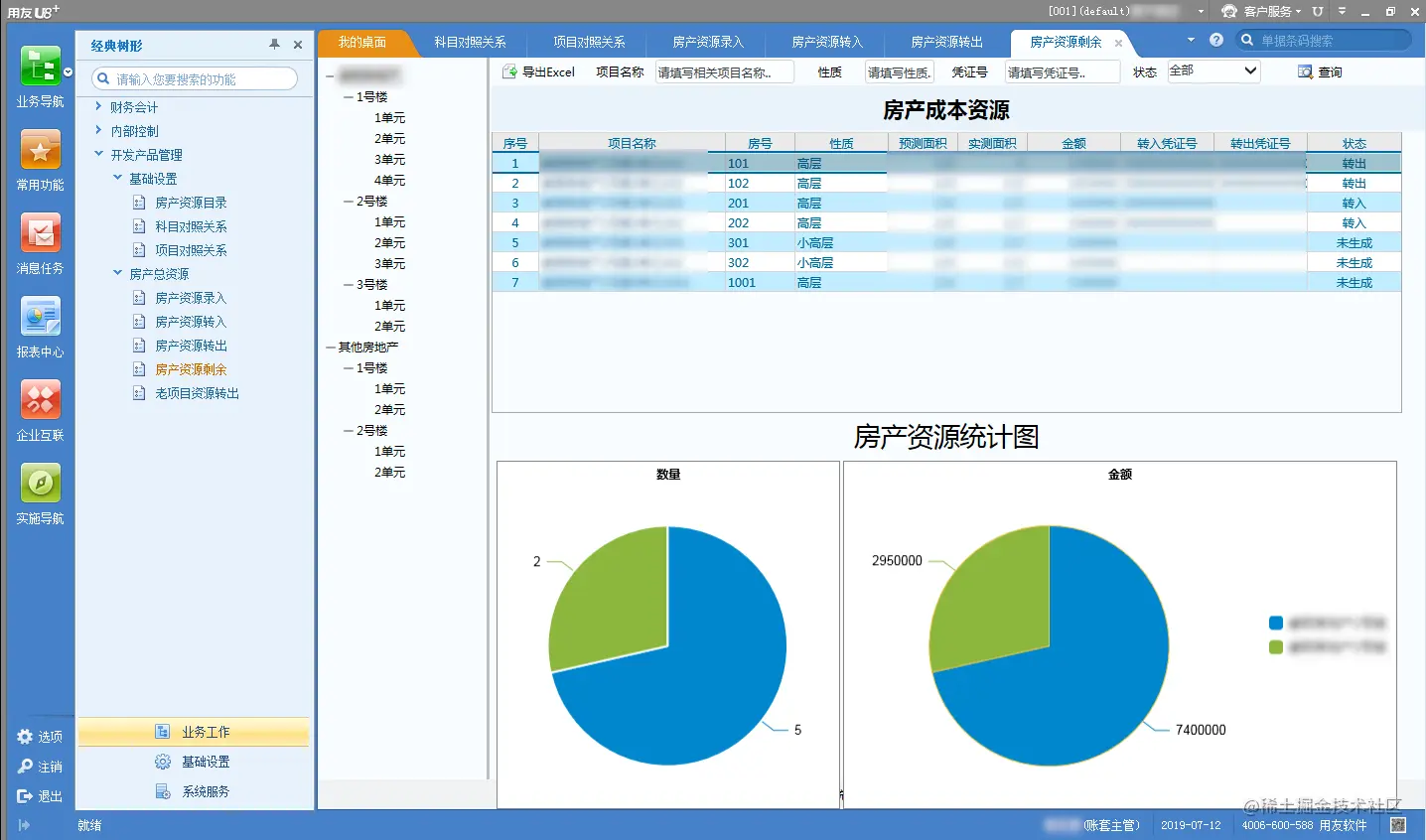
Task: Sort by the 房号 column header
Action: point(760,143)
